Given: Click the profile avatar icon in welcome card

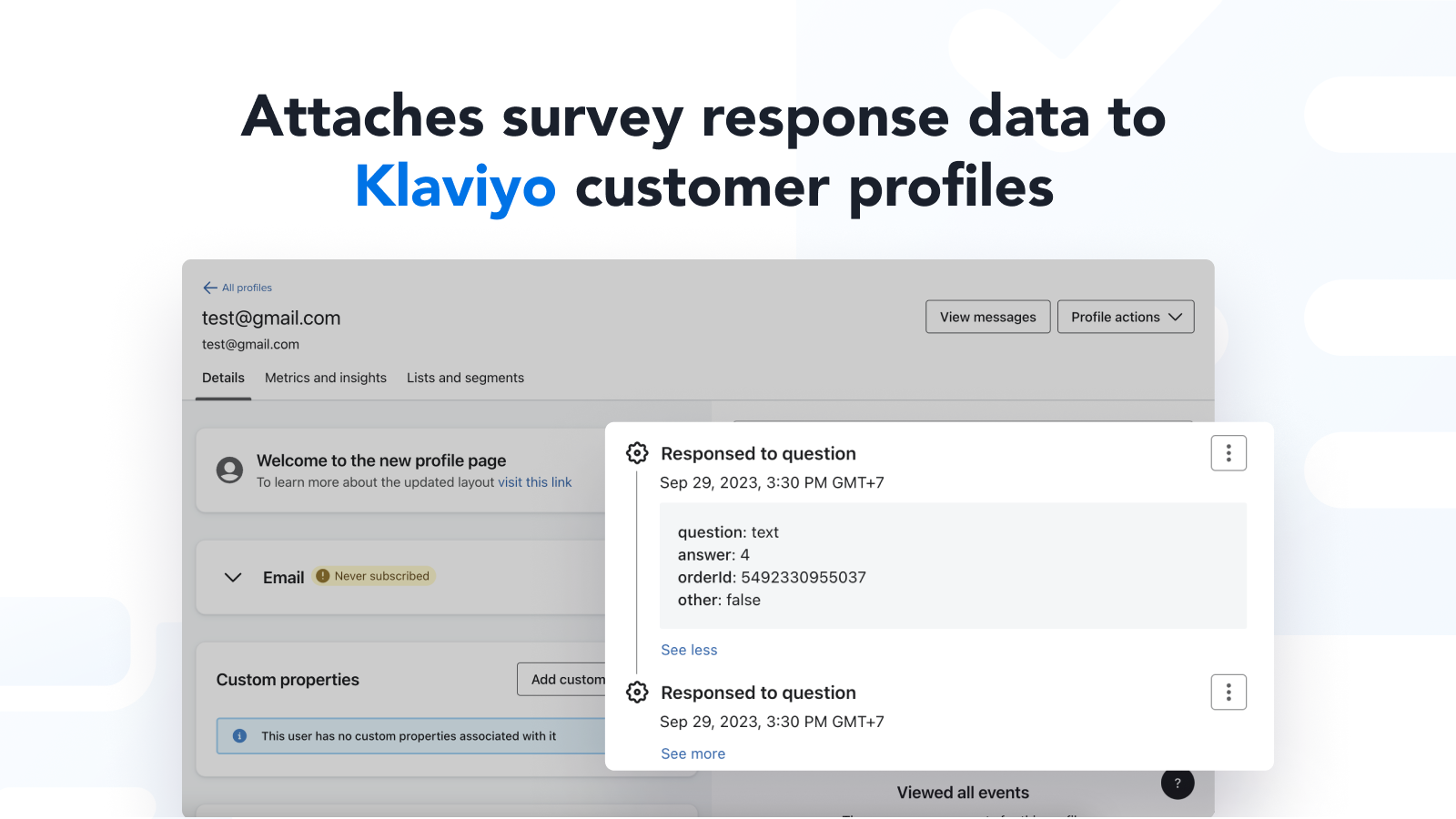Looking at the screenshot, I should [229, 470].
